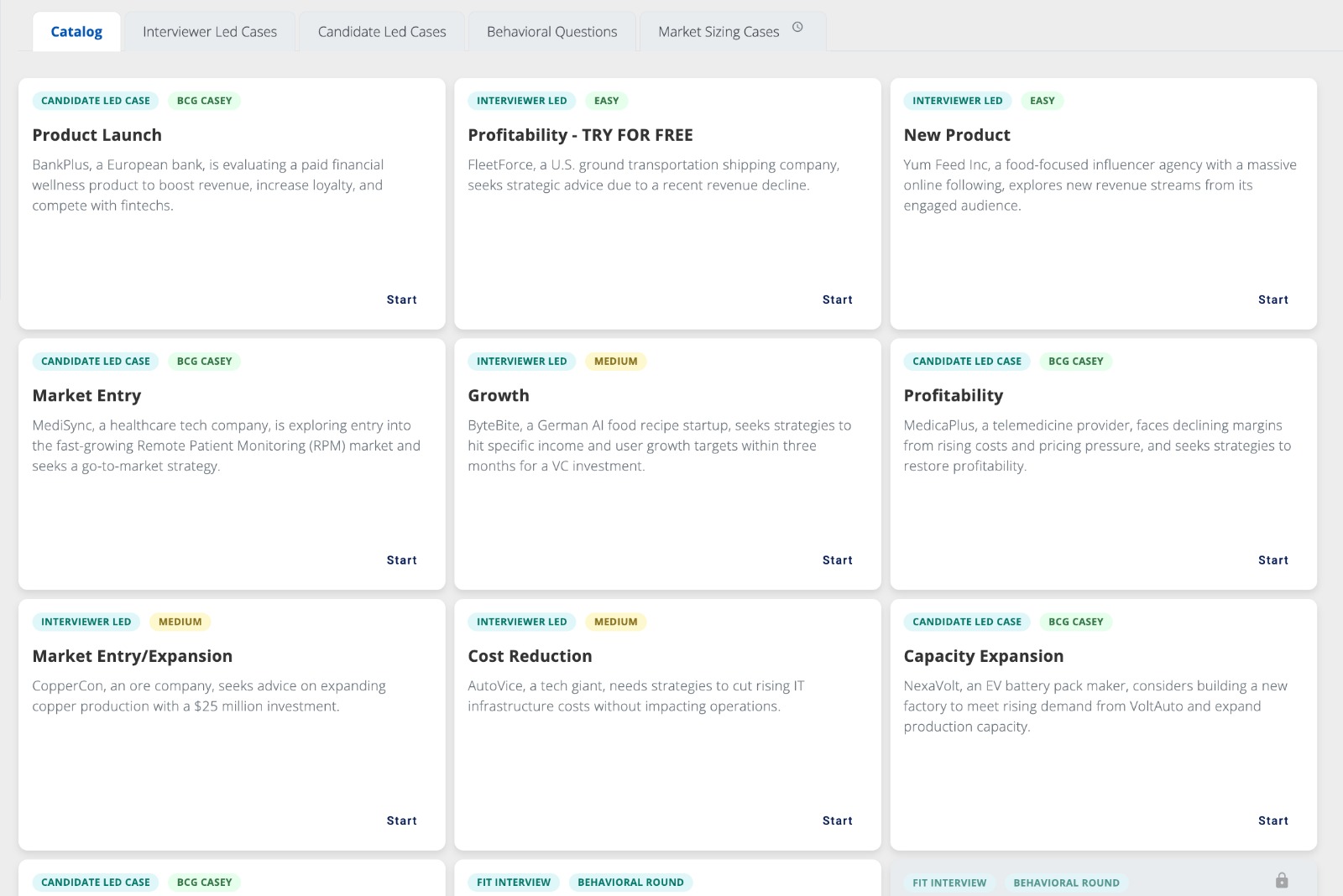1343x896 pixels.
Task: Go to the Behavioral Questions tab
Action: point(552,32)
